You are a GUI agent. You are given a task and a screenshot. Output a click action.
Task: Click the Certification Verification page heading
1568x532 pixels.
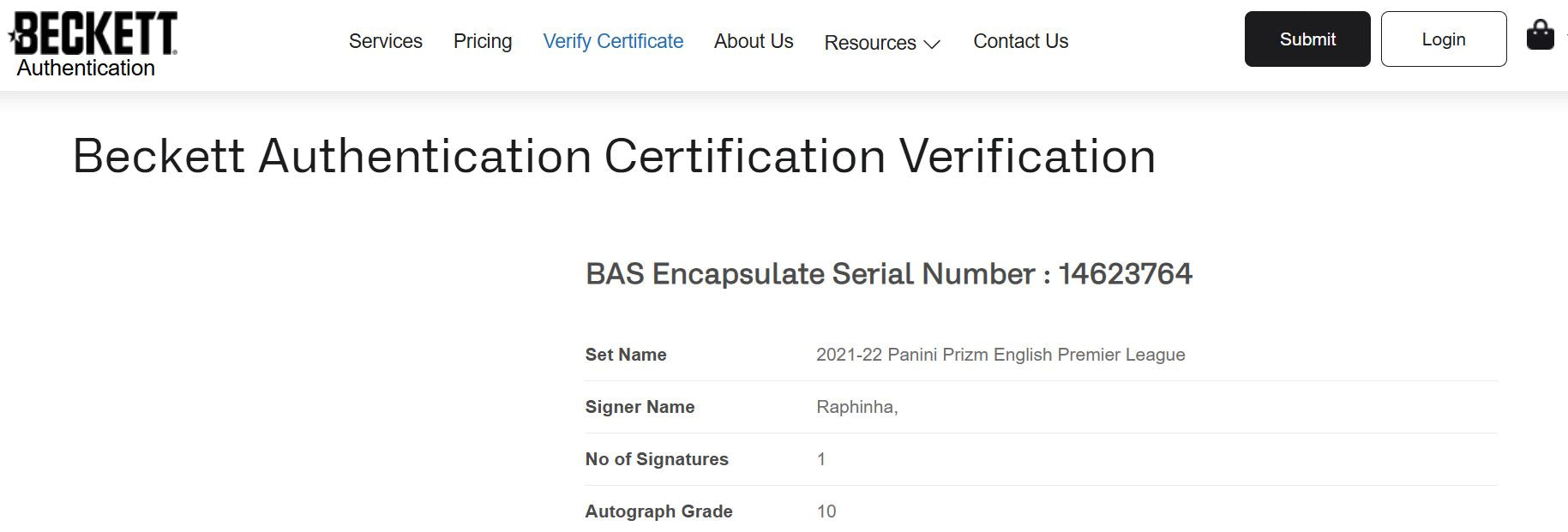(x=614, y=157)
